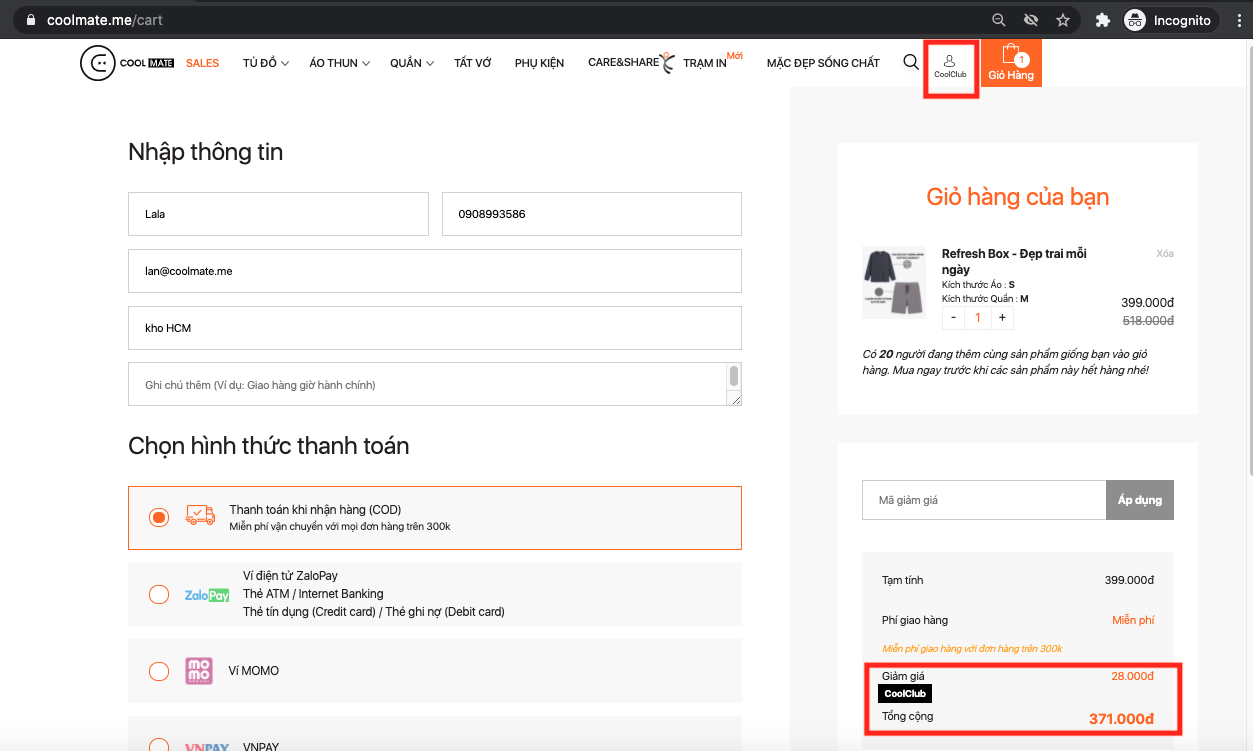The height and width of the screenshot is (751, 1253).
Task: Click the Coolmate logo in the header
Action: pyautogui.click(x=127, y=63)
